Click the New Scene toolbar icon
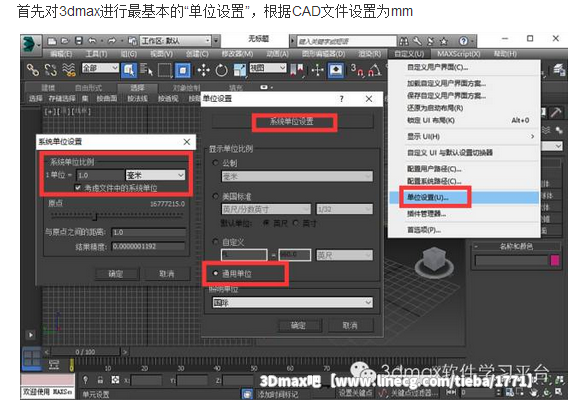The image size is (572, 400). [52, 41]
